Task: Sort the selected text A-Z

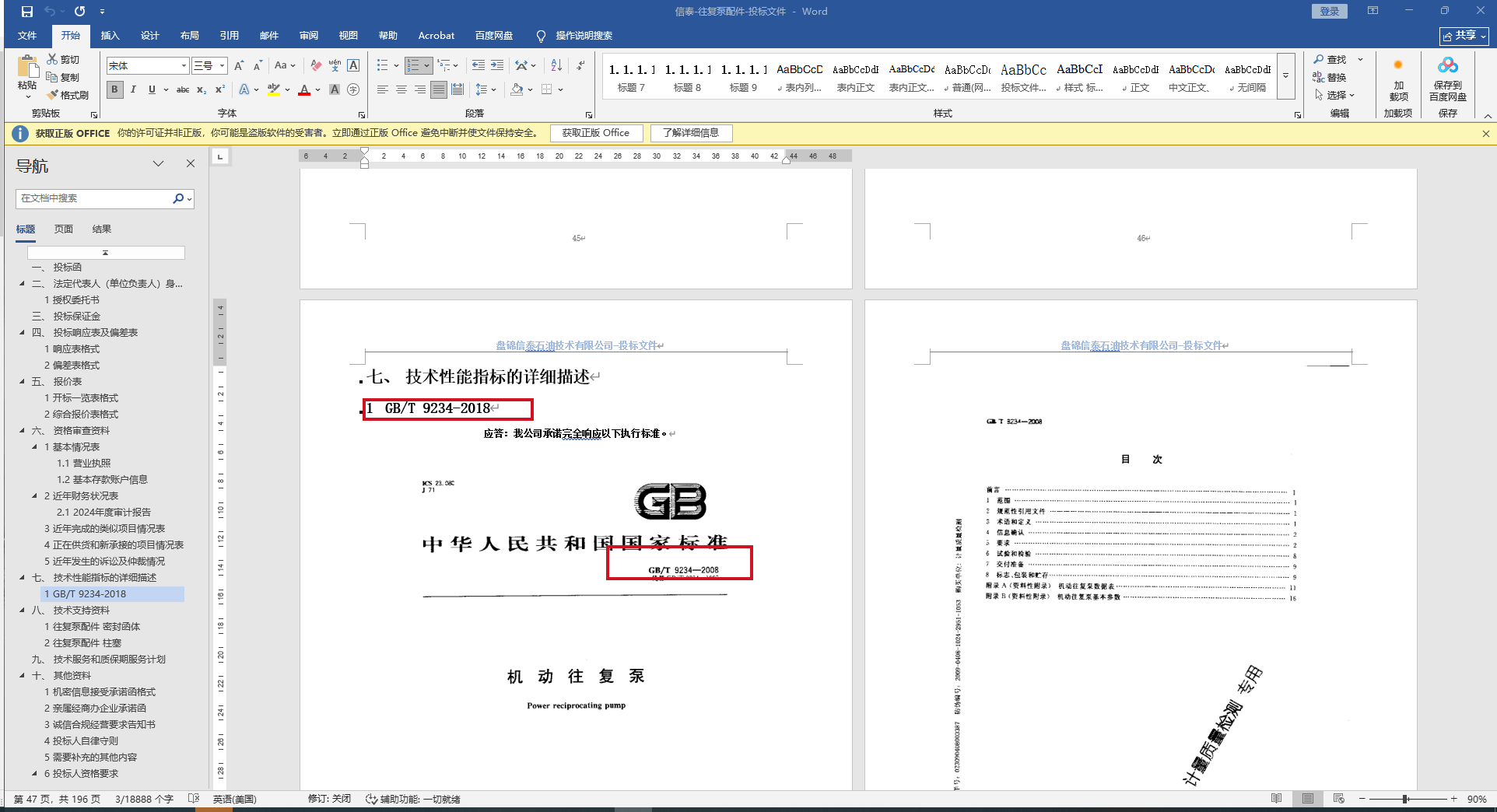Action: (x=556, y=65)
